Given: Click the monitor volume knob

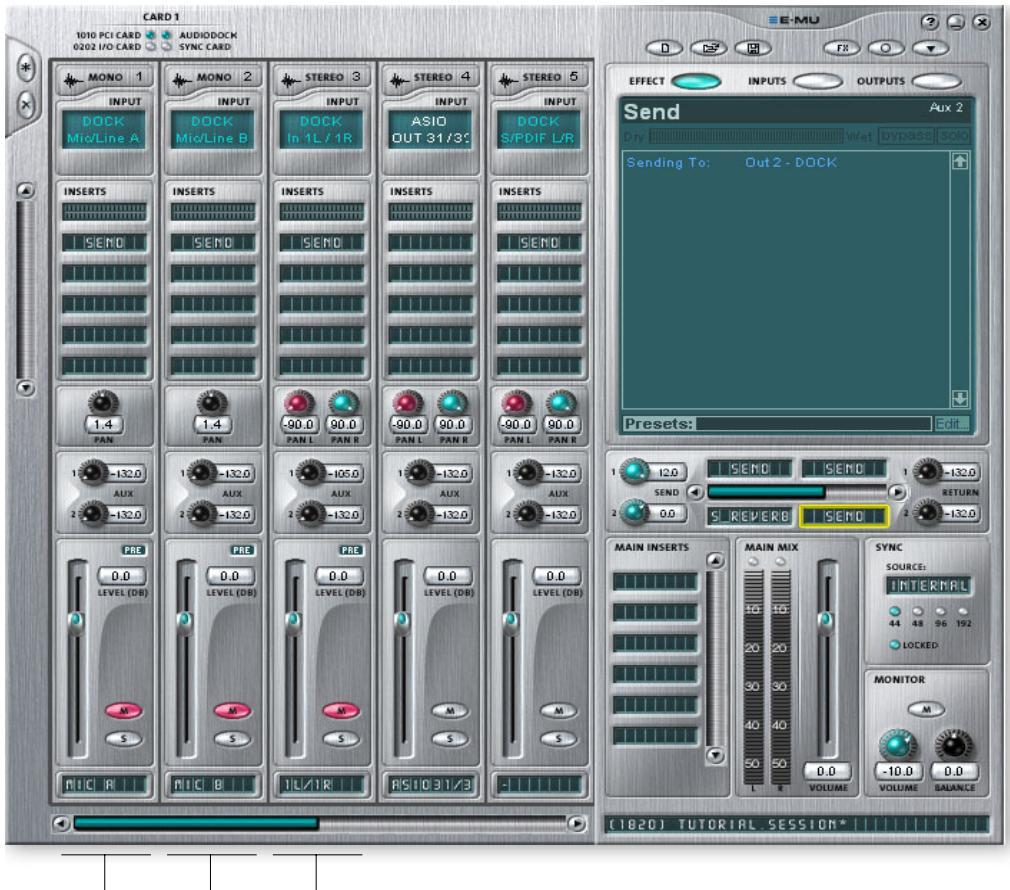Looking at the screenshot, I should 897,746.
